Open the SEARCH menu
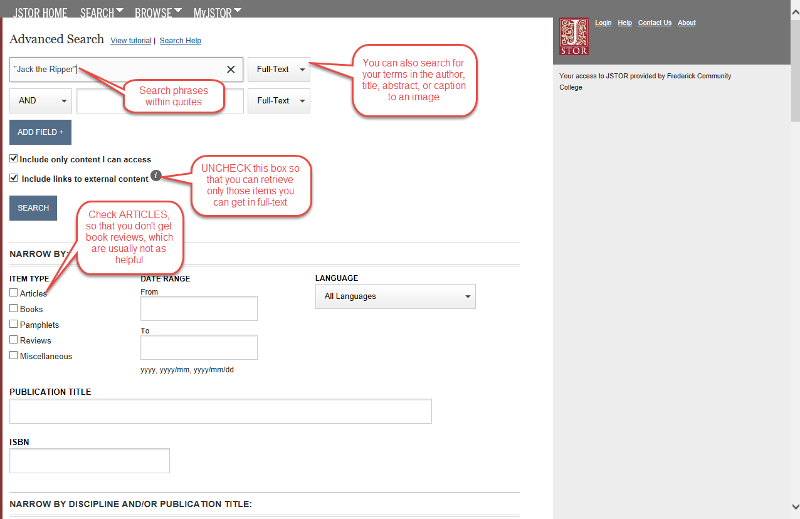 tap(102, 12)
